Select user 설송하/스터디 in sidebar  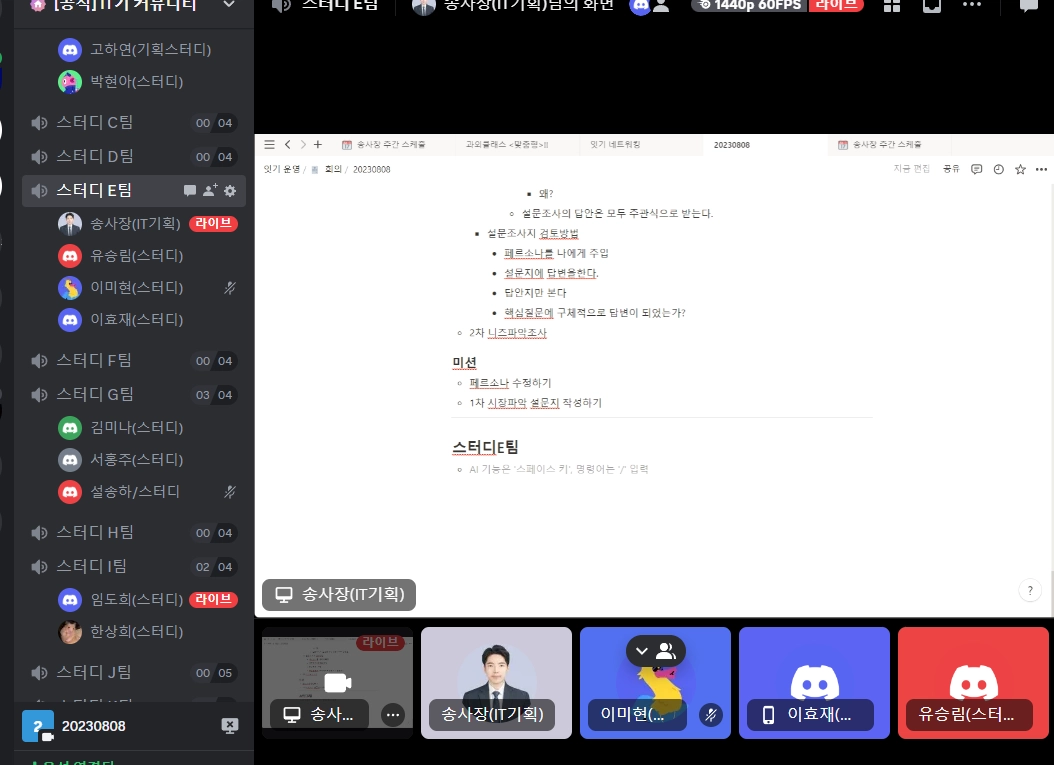click(148, 492)
